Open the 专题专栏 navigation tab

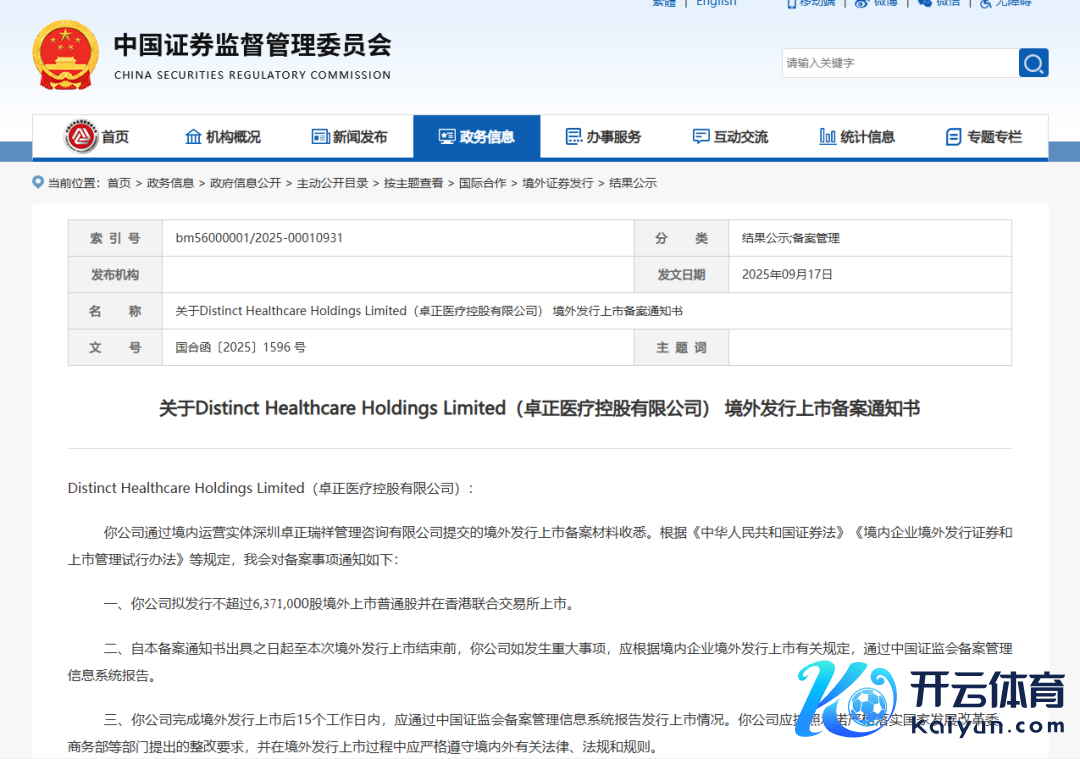[x=984, y=137]
